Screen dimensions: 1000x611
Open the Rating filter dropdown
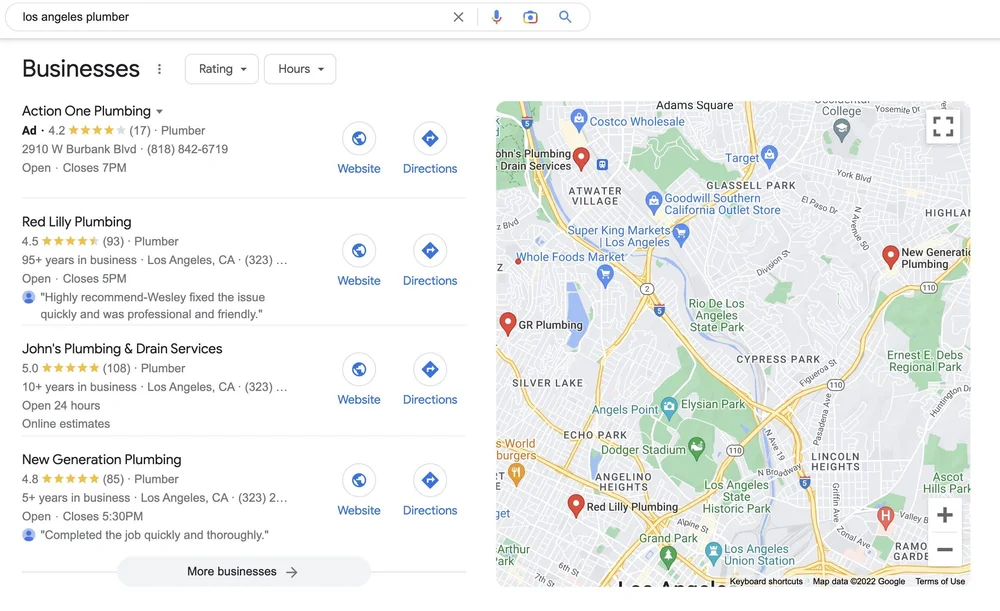point(222,69)
